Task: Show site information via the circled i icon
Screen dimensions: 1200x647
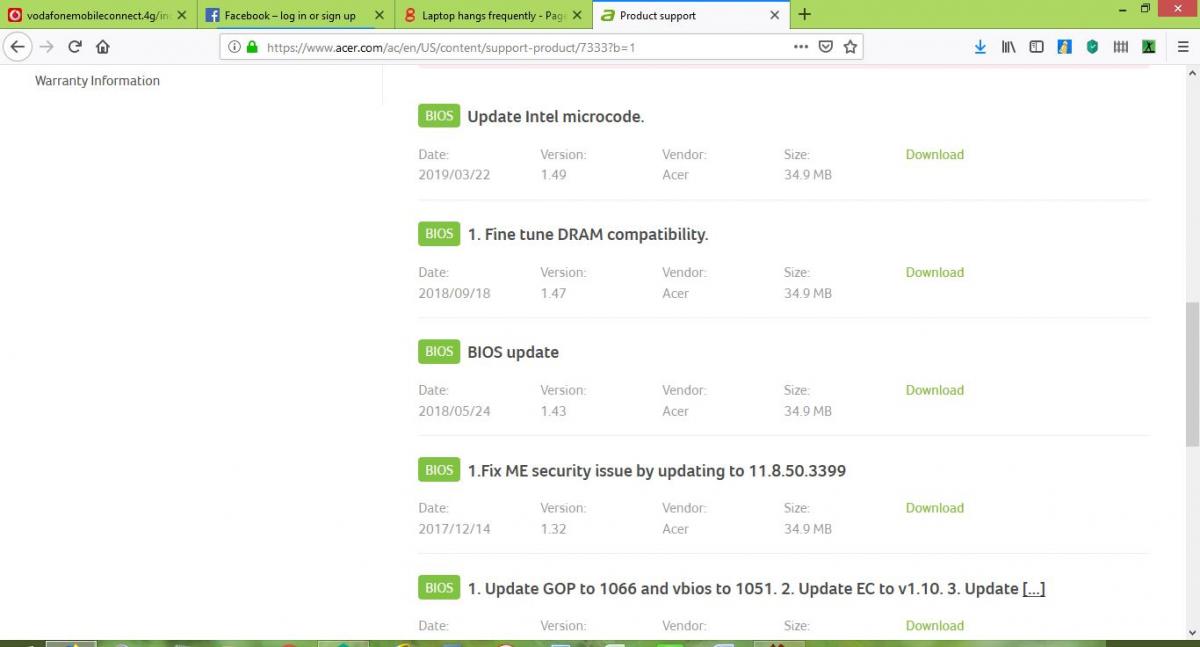Action: [x=234, y=47]
